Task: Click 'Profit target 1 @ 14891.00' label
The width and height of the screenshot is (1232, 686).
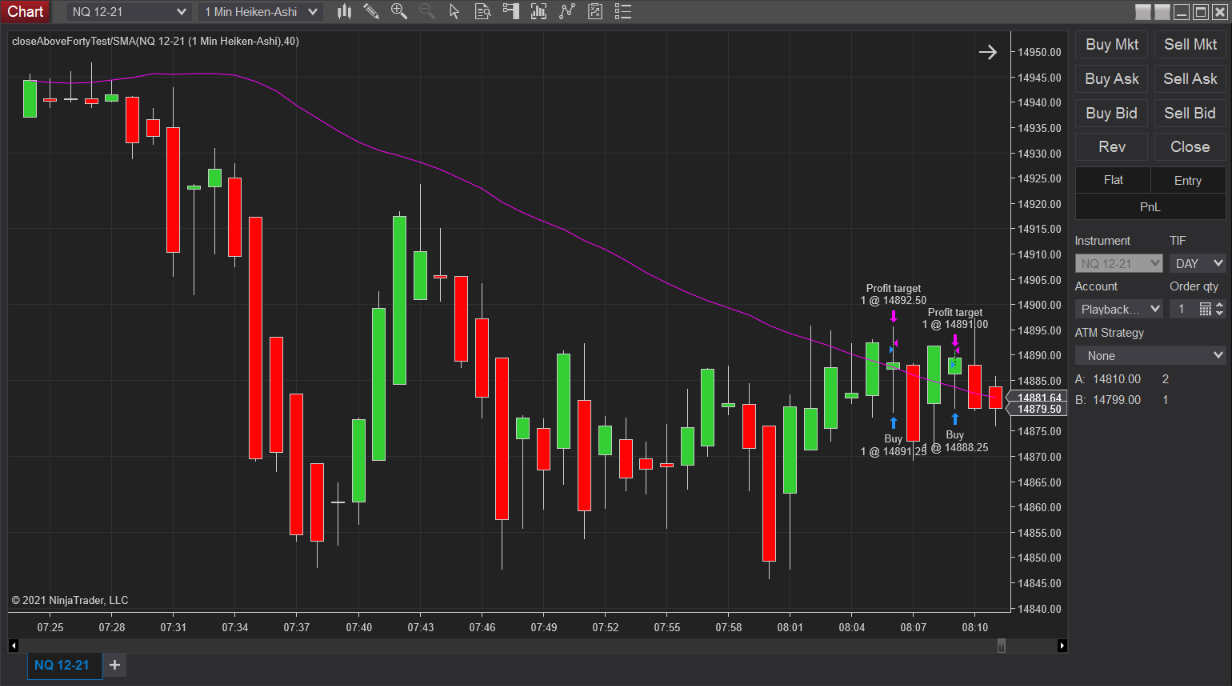Action: [955, 318]
